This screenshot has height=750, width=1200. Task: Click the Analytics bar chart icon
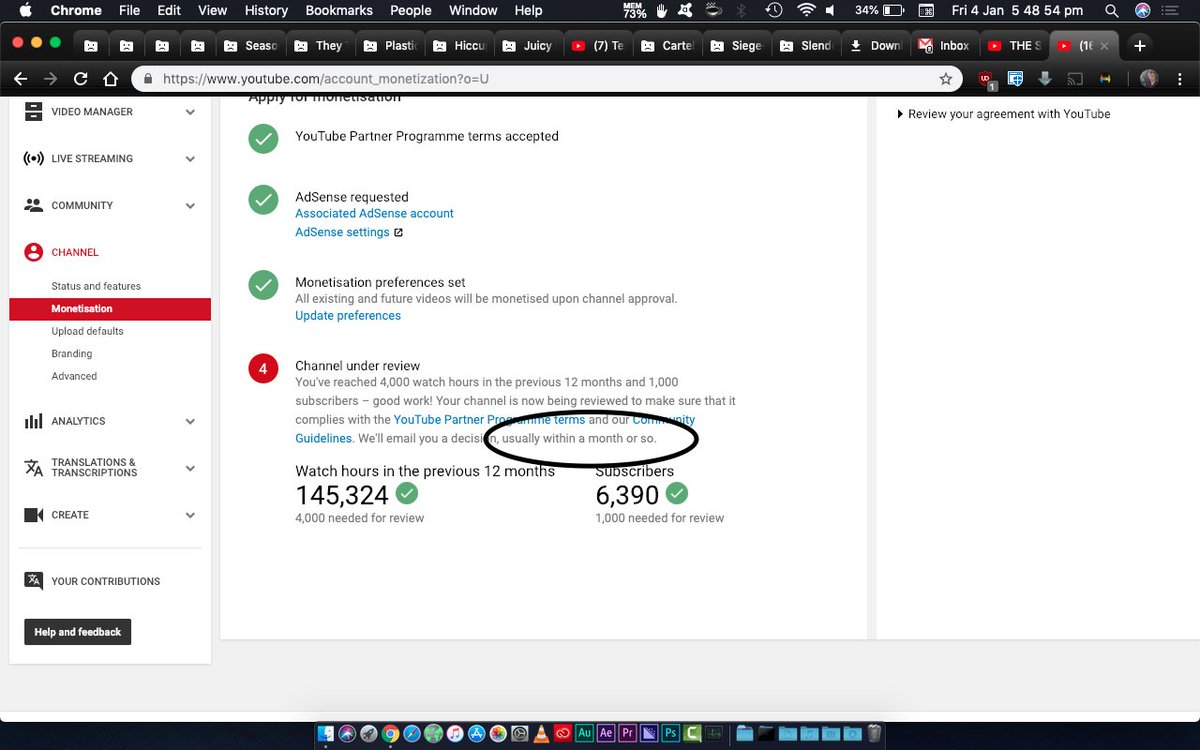[x=33, y=421]
